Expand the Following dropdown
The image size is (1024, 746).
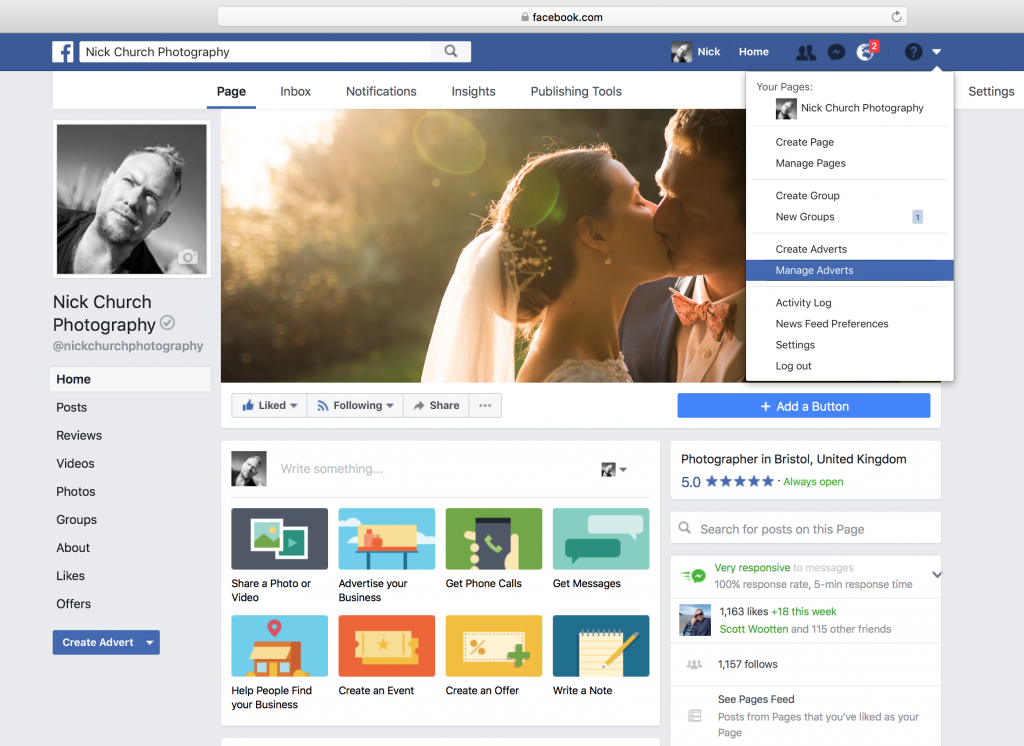click(355, 406)
